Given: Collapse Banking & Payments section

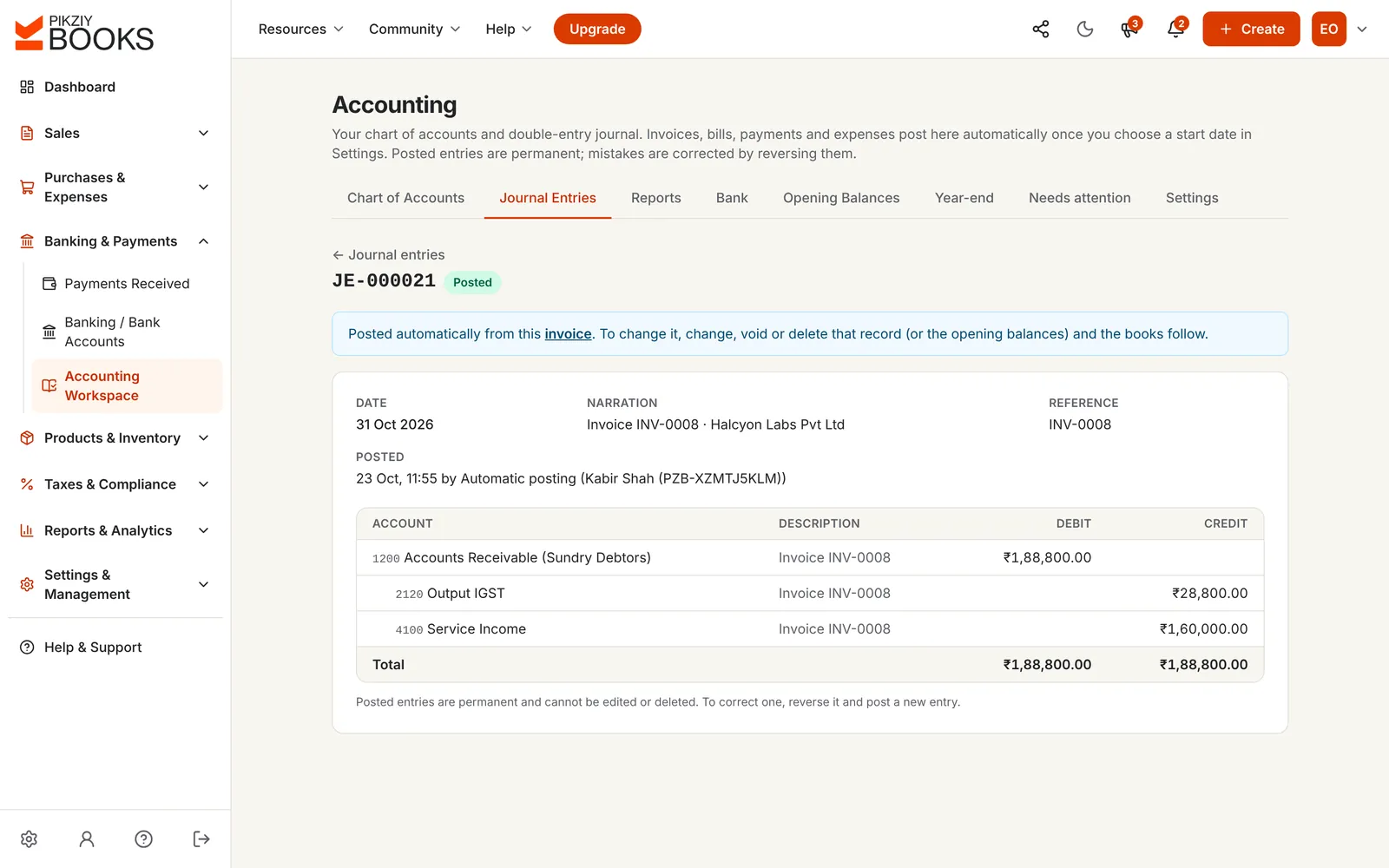Looking at the screenshot, I should click(x=115, y=241).
